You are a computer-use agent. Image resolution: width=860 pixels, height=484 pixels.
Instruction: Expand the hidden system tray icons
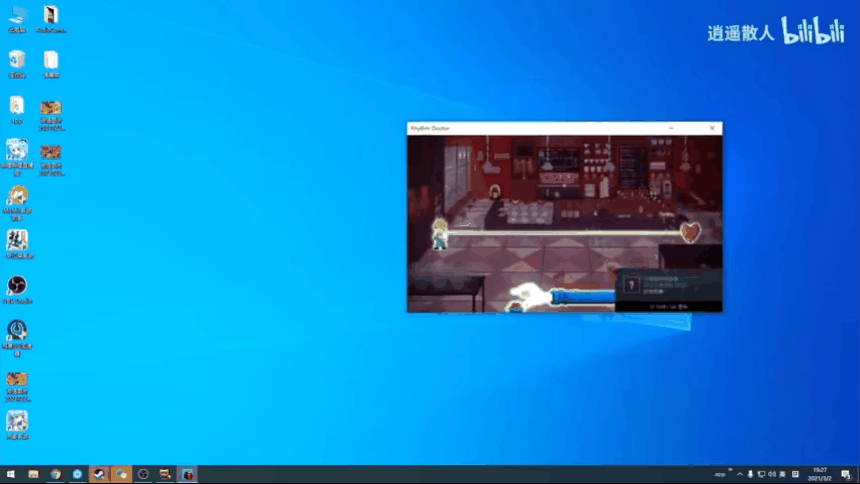tap(740, 474)
